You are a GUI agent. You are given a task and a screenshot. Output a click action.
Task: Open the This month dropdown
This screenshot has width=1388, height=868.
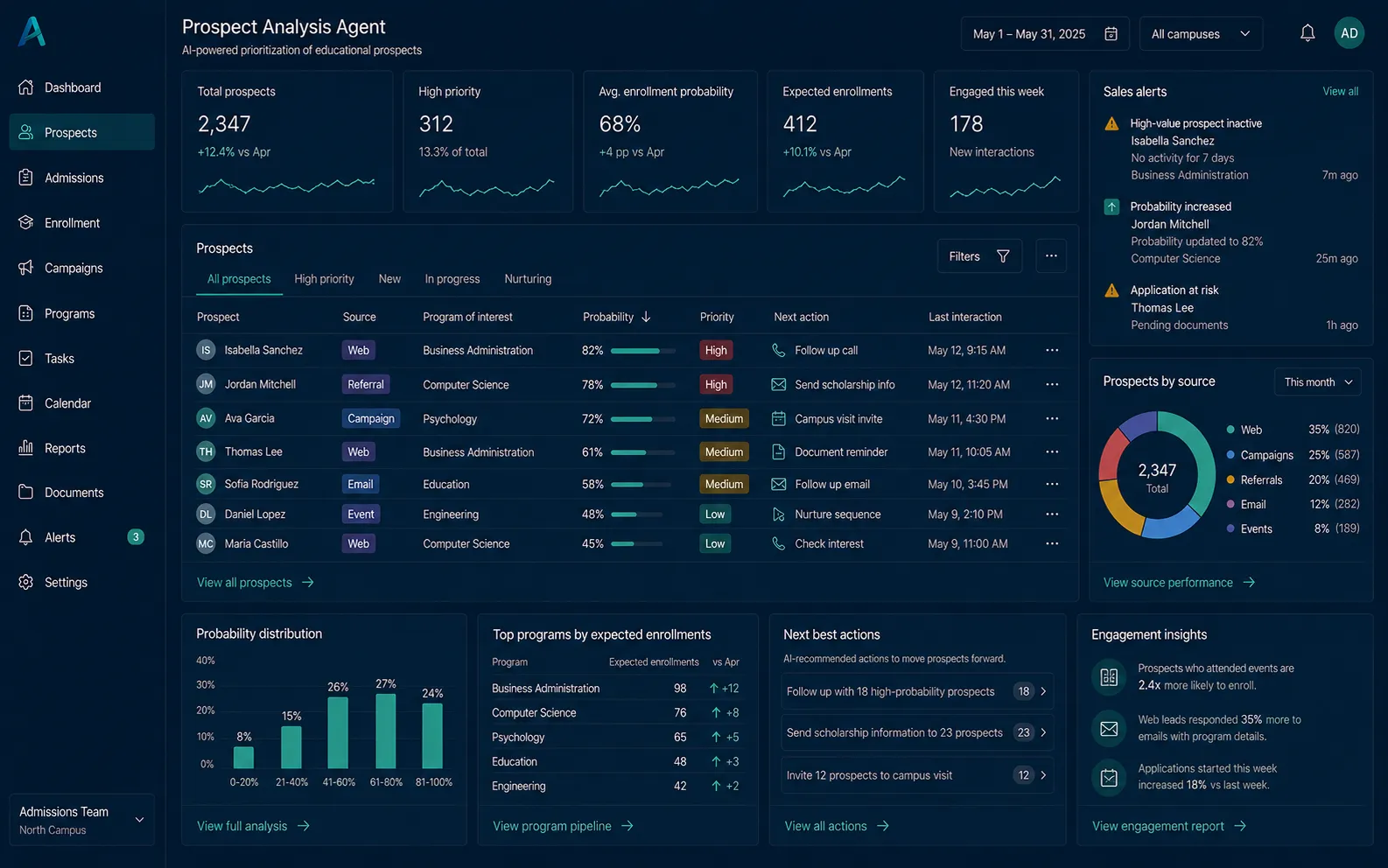(x=1318, y=381)
